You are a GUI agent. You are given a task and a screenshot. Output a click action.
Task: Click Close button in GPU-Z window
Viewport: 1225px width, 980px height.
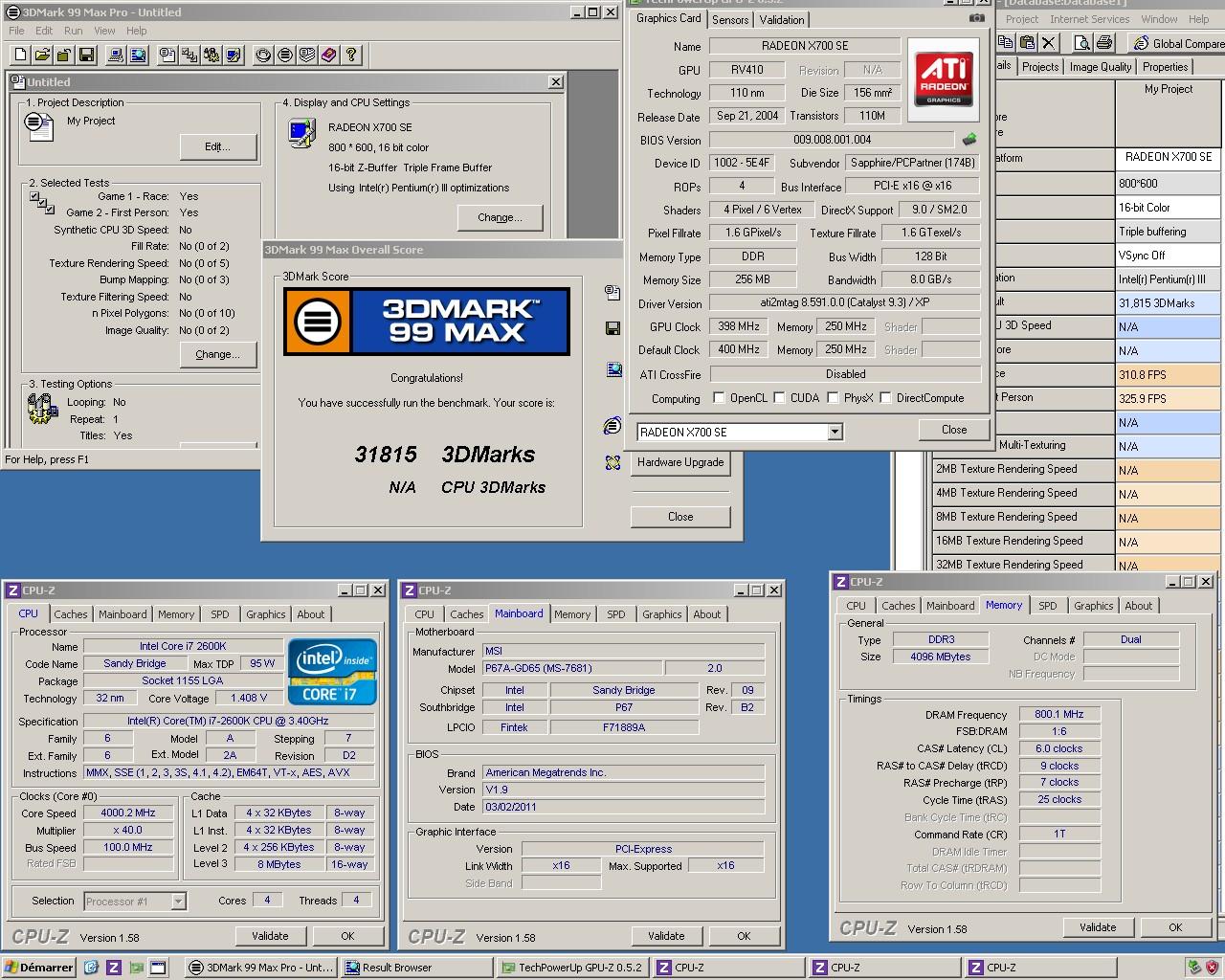coord(954,430)
